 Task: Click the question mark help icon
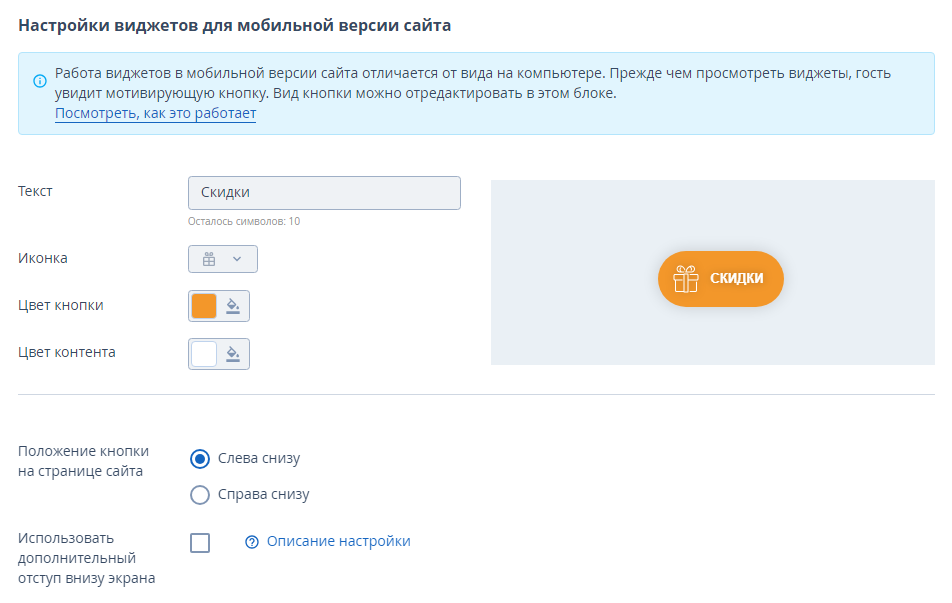251,542
